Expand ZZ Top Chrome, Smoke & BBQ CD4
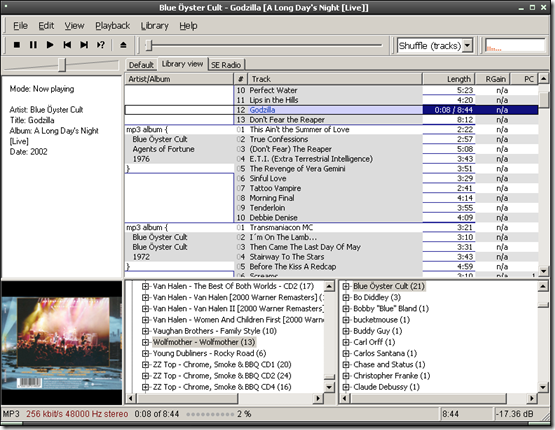 [145, 387]
